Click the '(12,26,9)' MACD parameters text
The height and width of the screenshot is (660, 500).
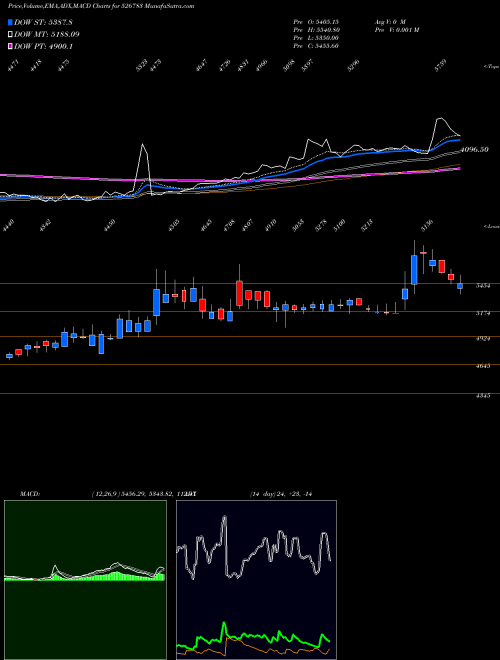click(105, 494)
